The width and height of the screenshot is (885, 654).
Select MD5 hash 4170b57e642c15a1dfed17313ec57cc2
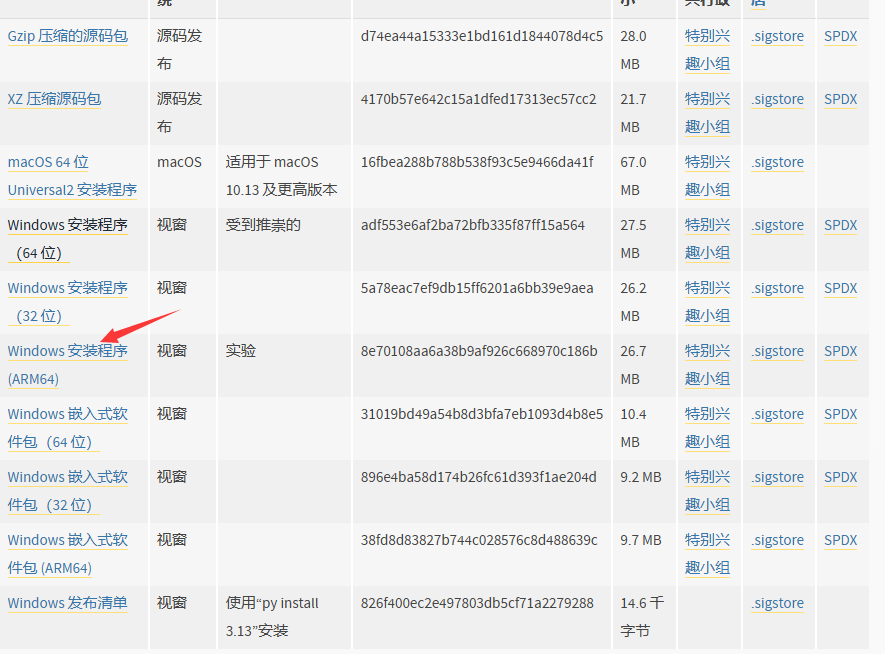pos(479,99)
